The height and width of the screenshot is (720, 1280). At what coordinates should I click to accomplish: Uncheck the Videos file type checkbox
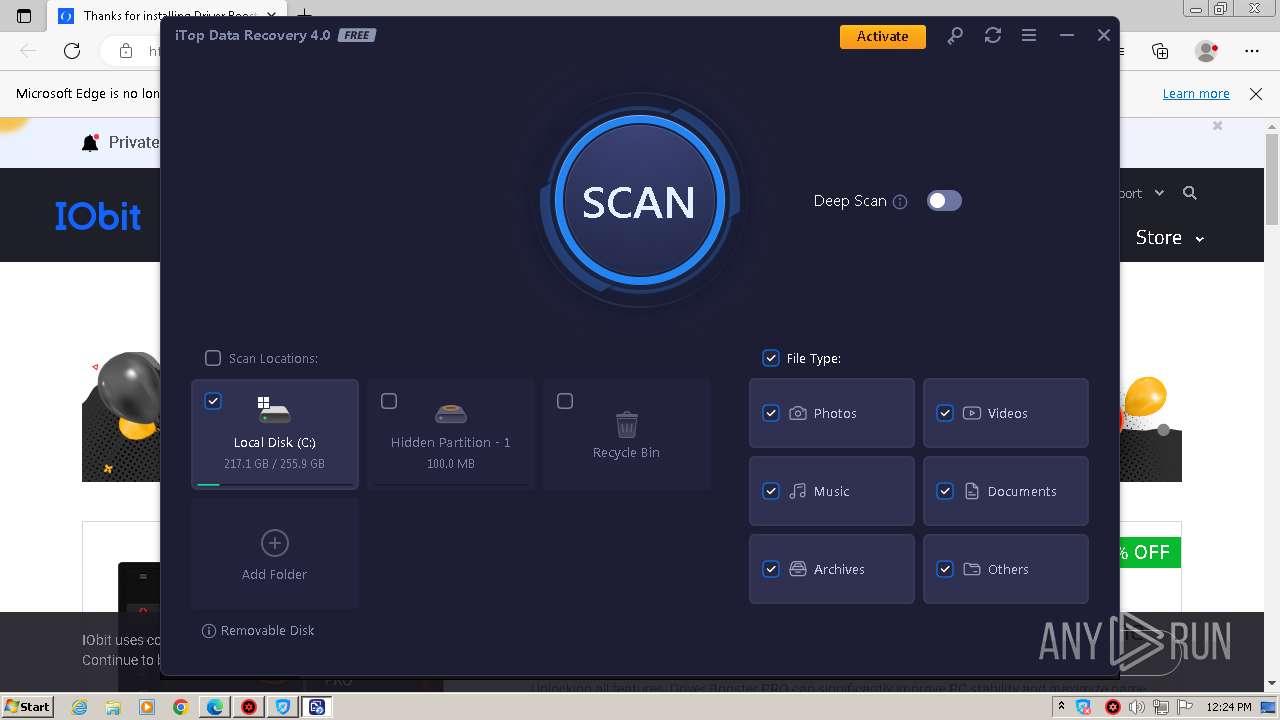tap(945, 413)
